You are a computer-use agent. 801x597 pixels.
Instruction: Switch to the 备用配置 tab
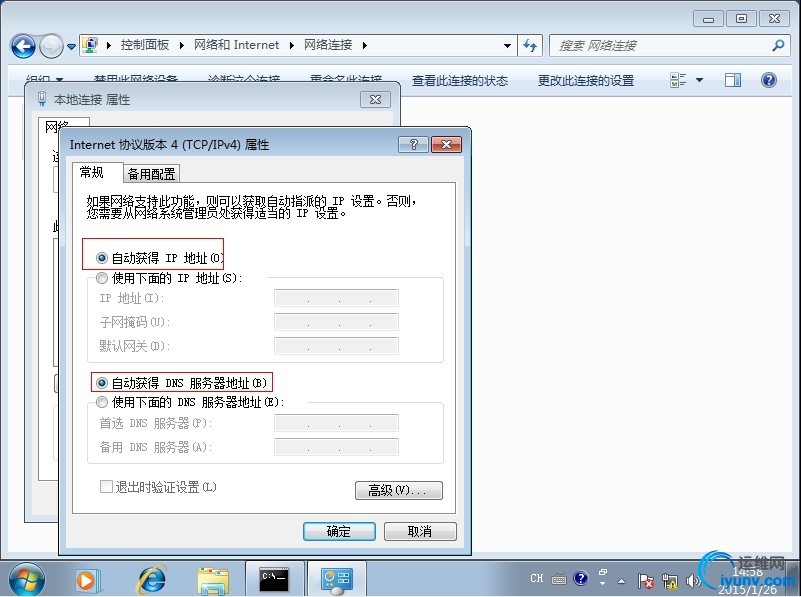[151, 174]
